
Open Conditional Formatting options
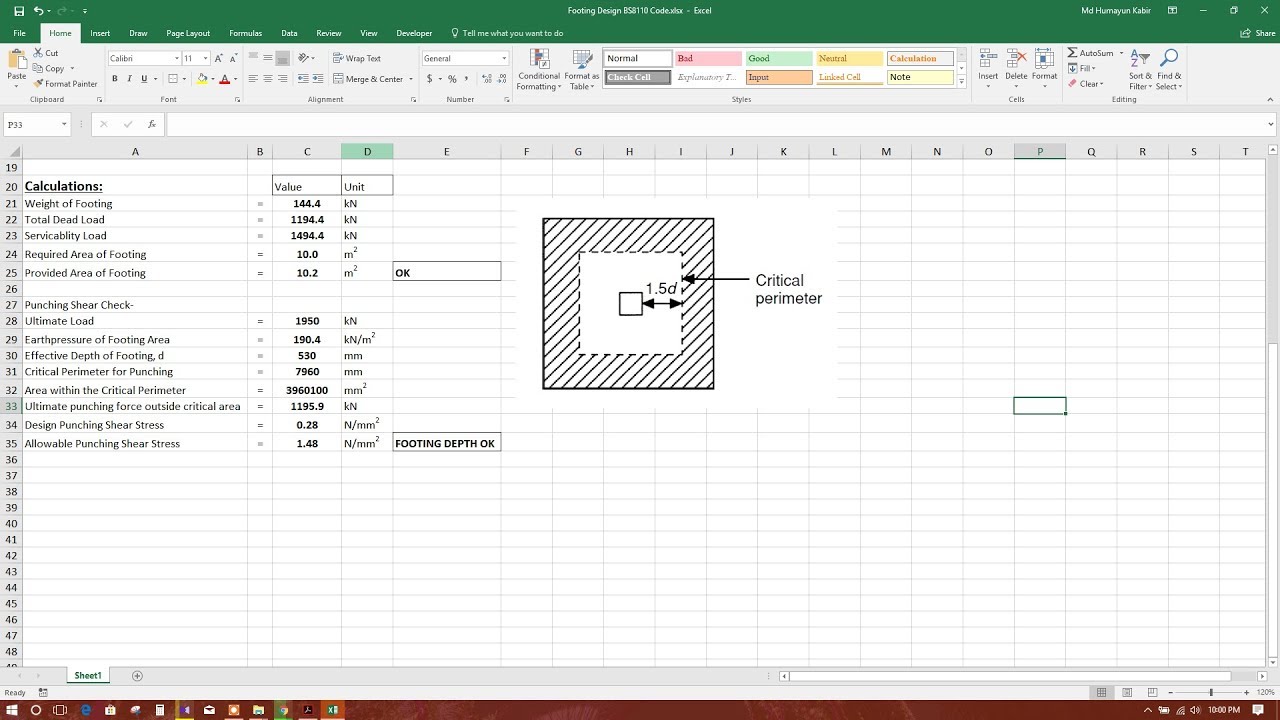point(538,72)
